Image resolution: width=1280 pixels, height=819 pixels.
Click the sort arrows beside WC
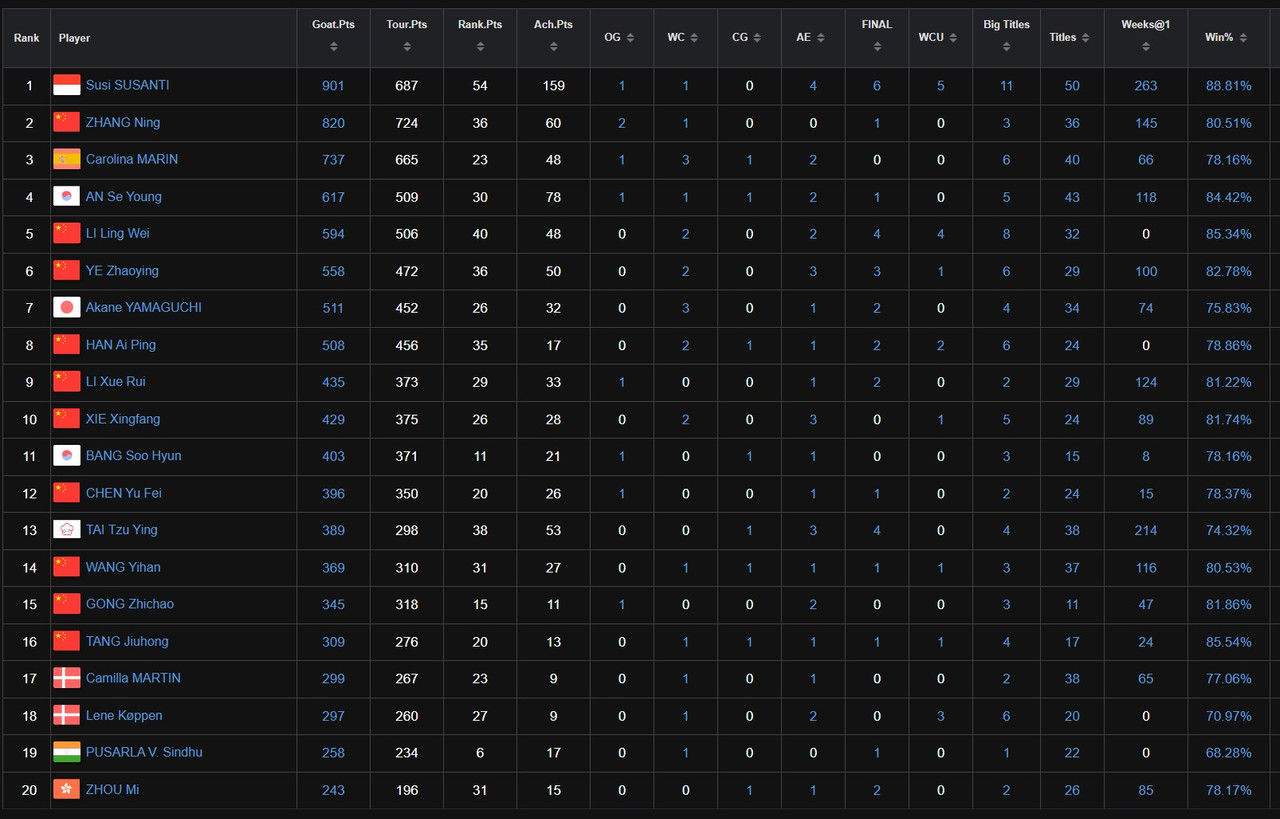[695, 38]
